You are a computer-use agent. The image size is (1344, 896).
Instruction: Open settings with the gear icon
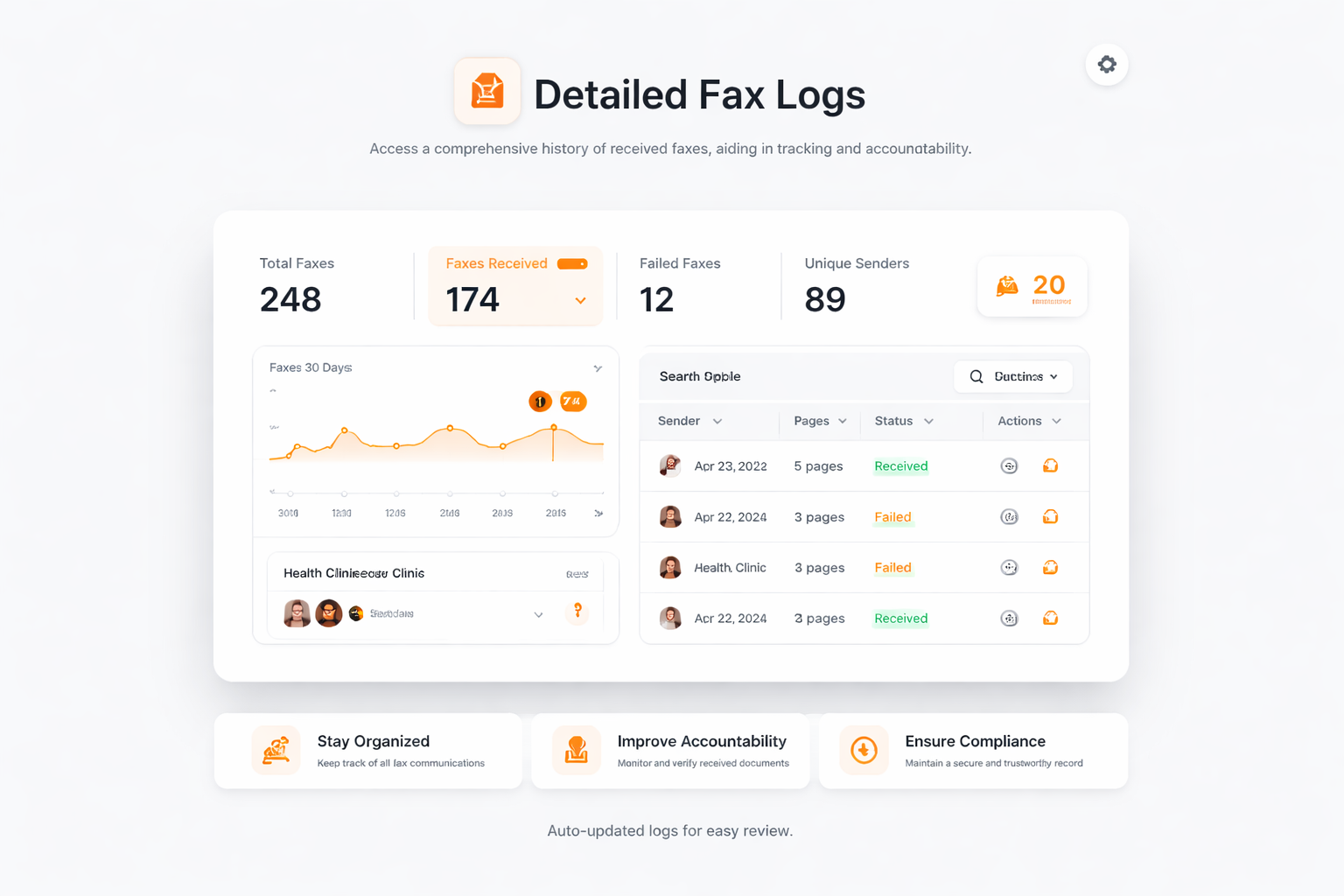(x=1107, y=65)
